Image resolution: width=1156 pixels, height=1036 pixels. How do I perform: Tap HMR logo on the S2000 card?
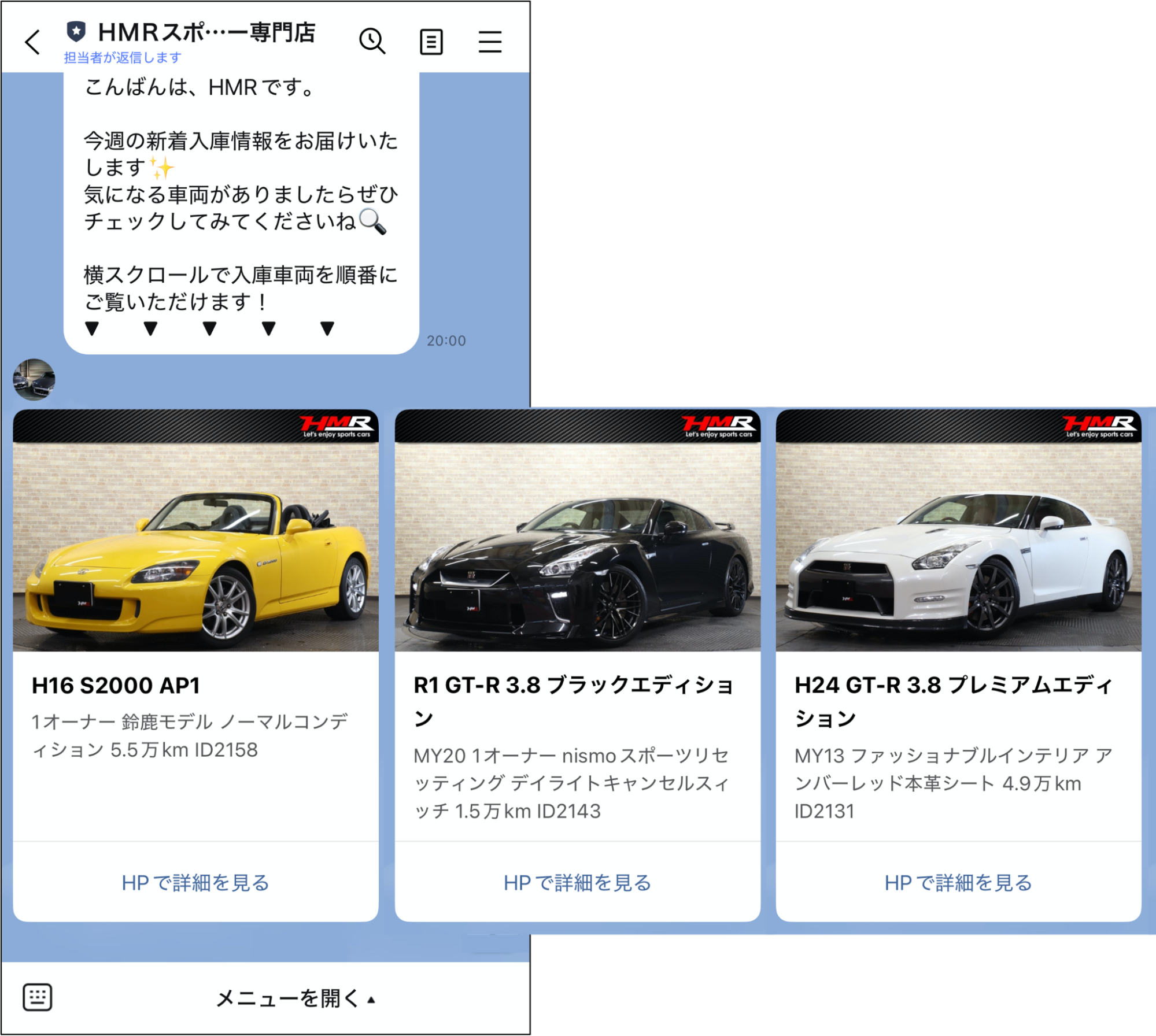(336, 426)
